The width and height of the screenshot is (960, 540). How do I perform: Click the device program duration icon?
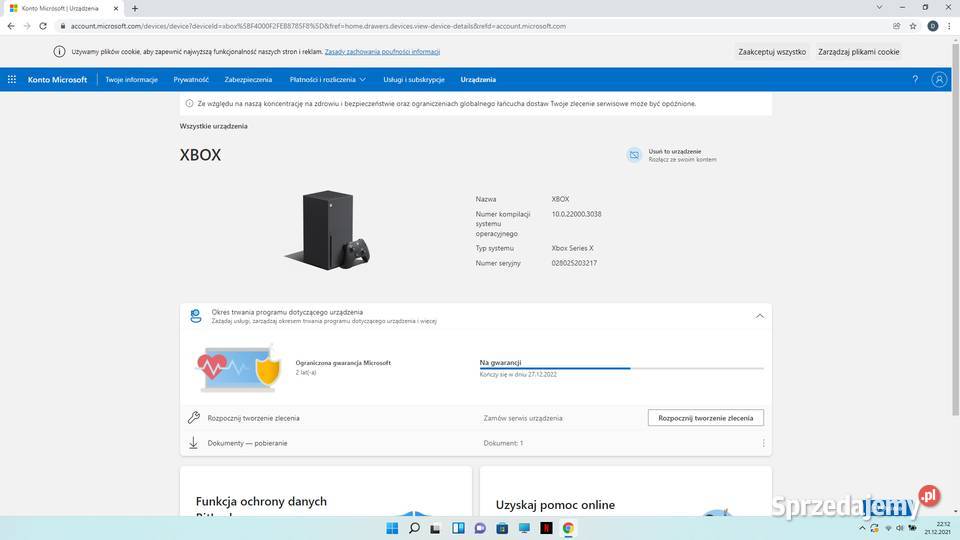[195, 316]
